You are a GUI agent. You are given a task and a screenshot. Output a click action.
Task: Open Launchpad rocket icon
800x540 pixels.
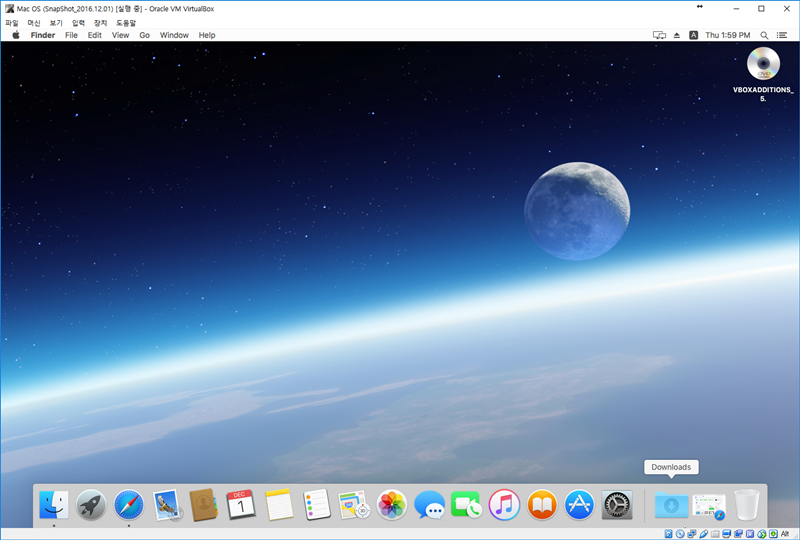pos(91,505)
